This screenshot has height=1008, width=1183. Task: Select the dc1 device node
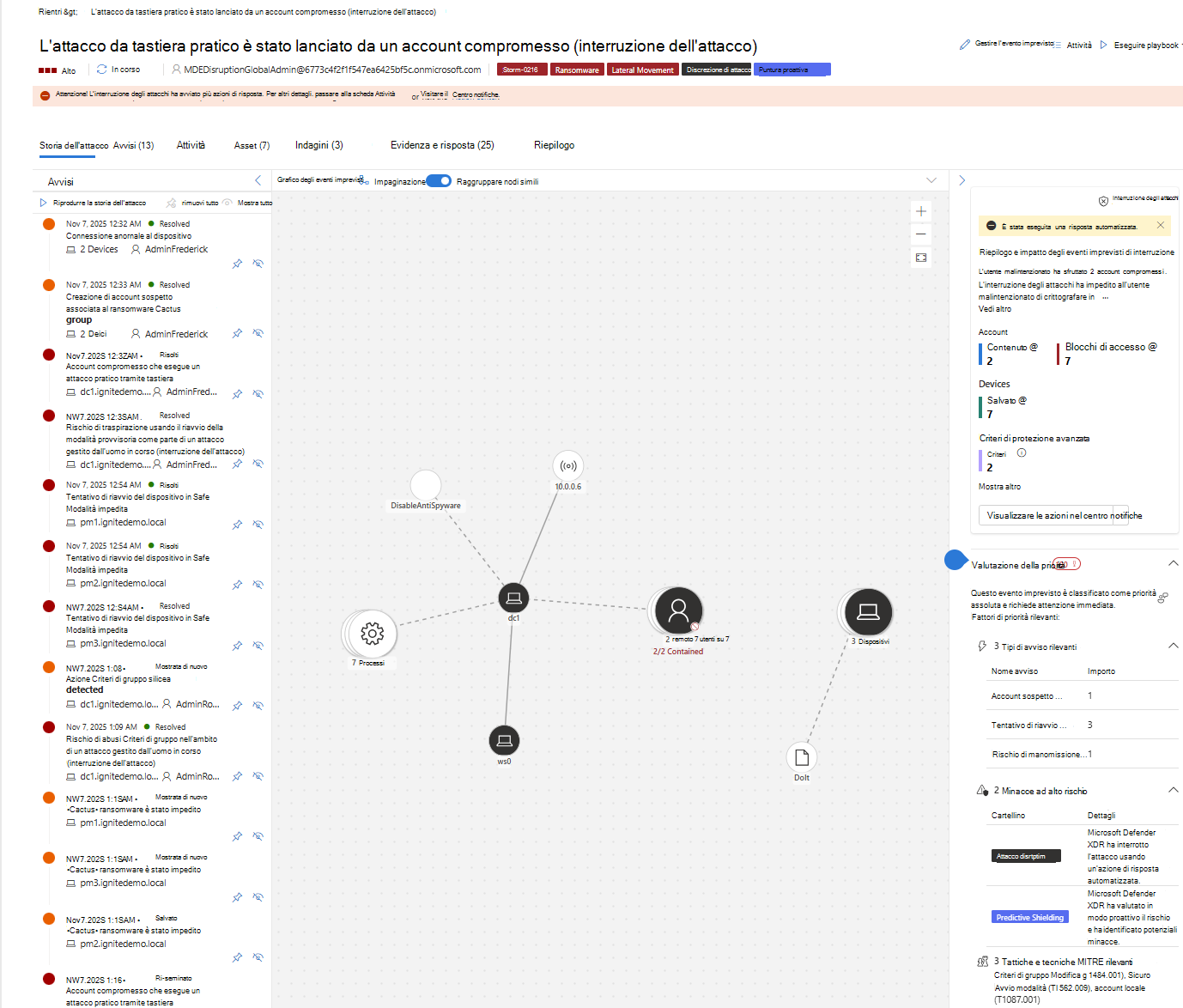[x=513, y=598]
